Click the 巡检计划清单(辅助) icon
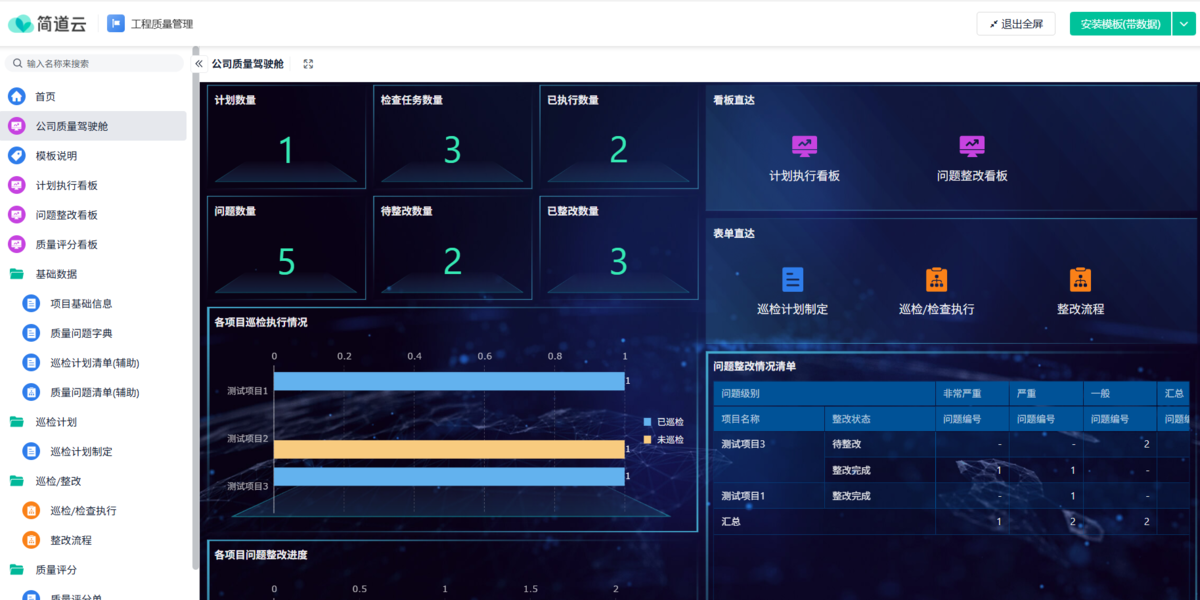 [31, 363]
